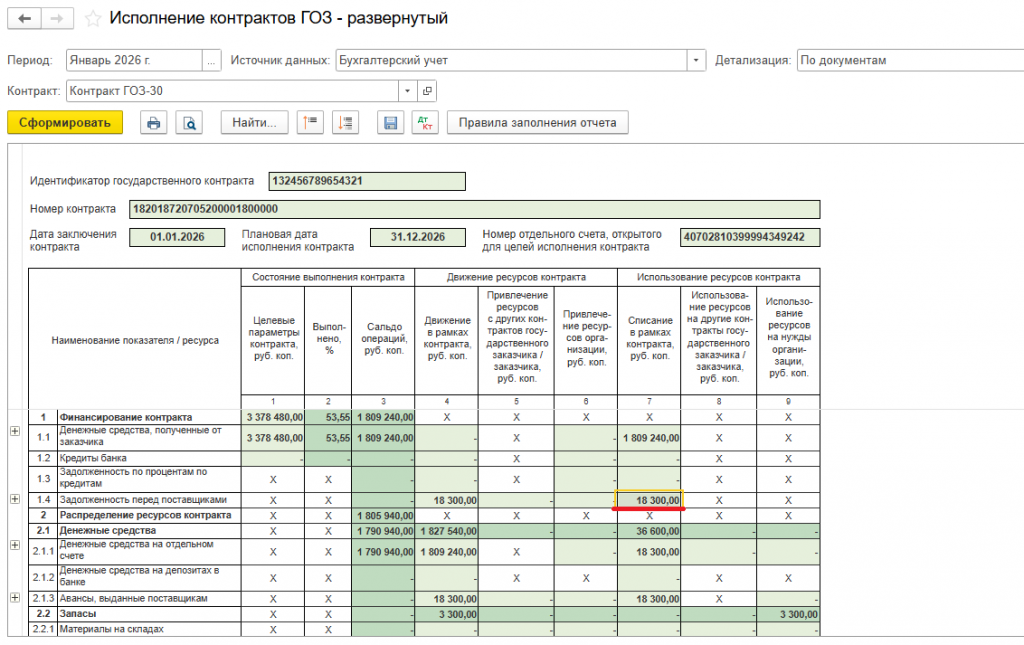Screen dimensions: 1024x645
Task: Open the Контракт dropdown arrow
Action: click(x=408, y=91)
